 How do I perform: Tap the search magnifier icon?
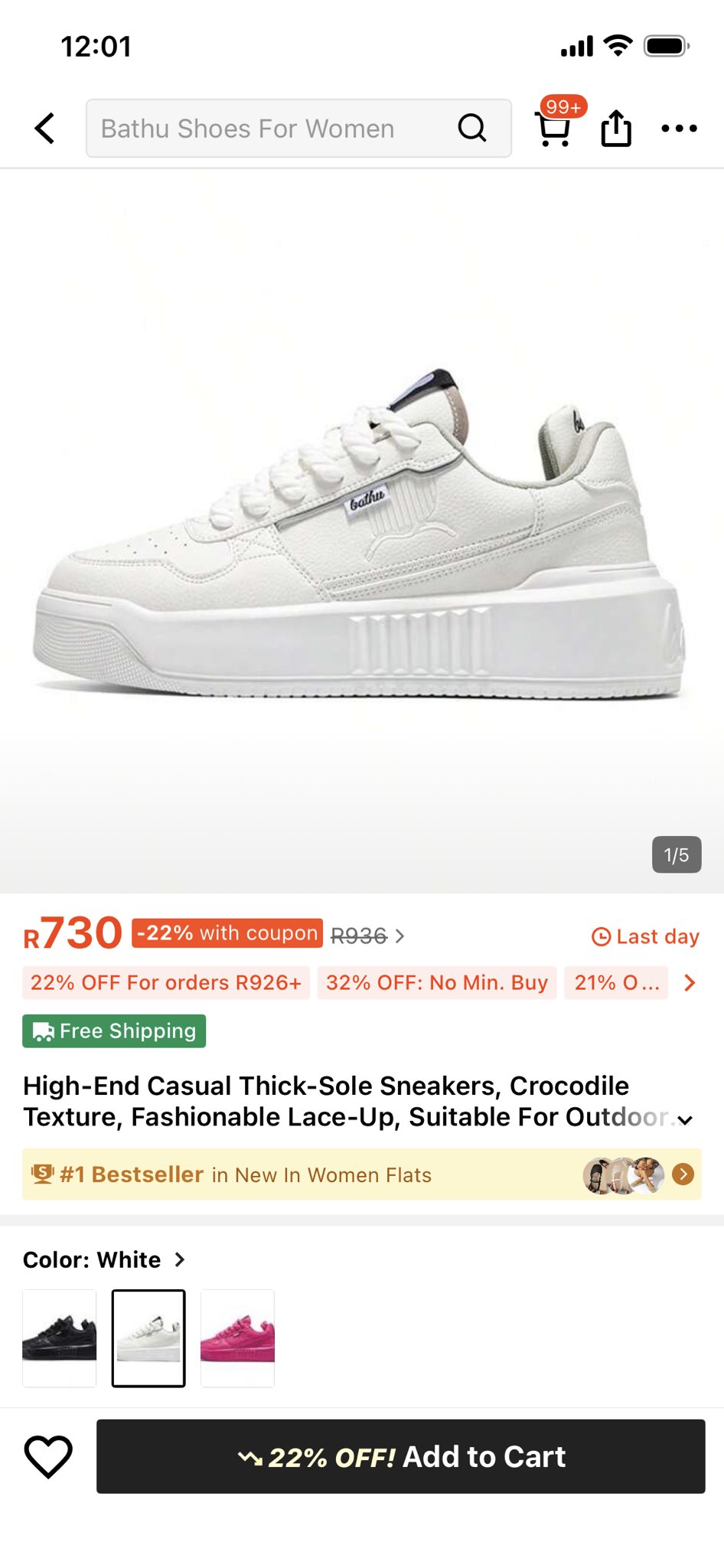click(x=471, y=128)
